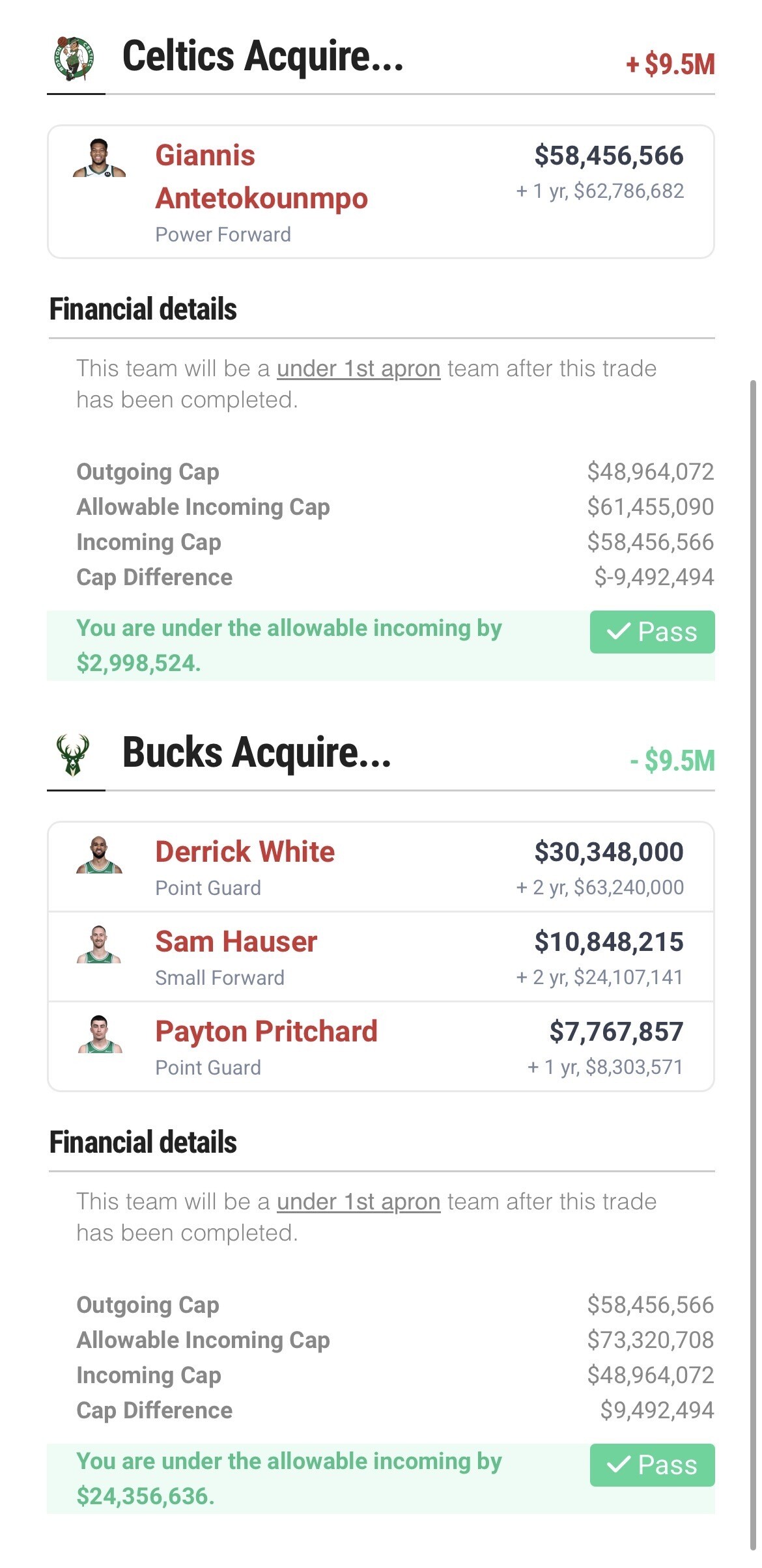
Task: Tap Giannis Antetokounmpo's headshot photo
Action: coord(99,159)
